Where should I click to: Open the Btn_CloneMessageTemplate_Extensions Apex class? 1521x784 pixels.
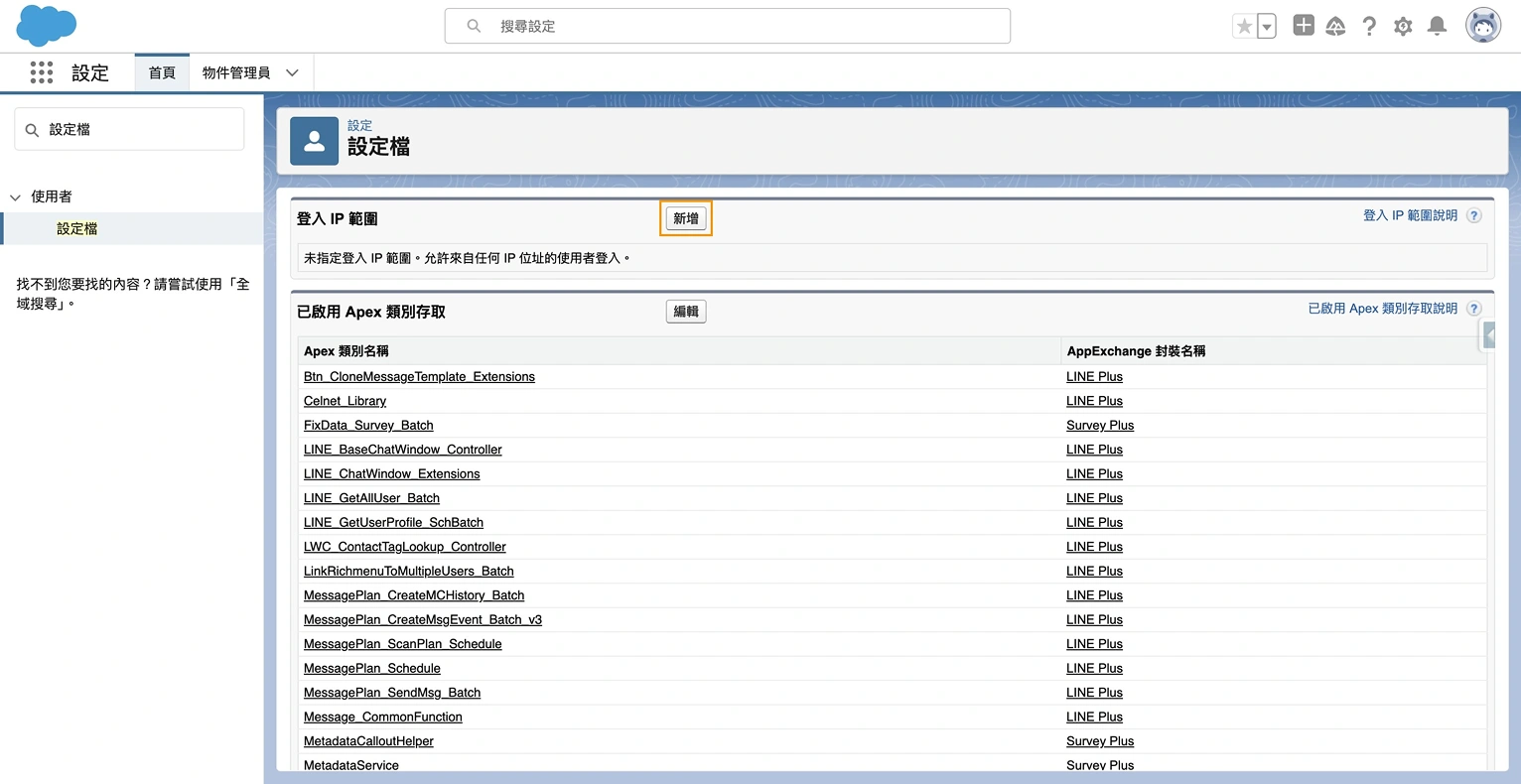pos(419,376)
